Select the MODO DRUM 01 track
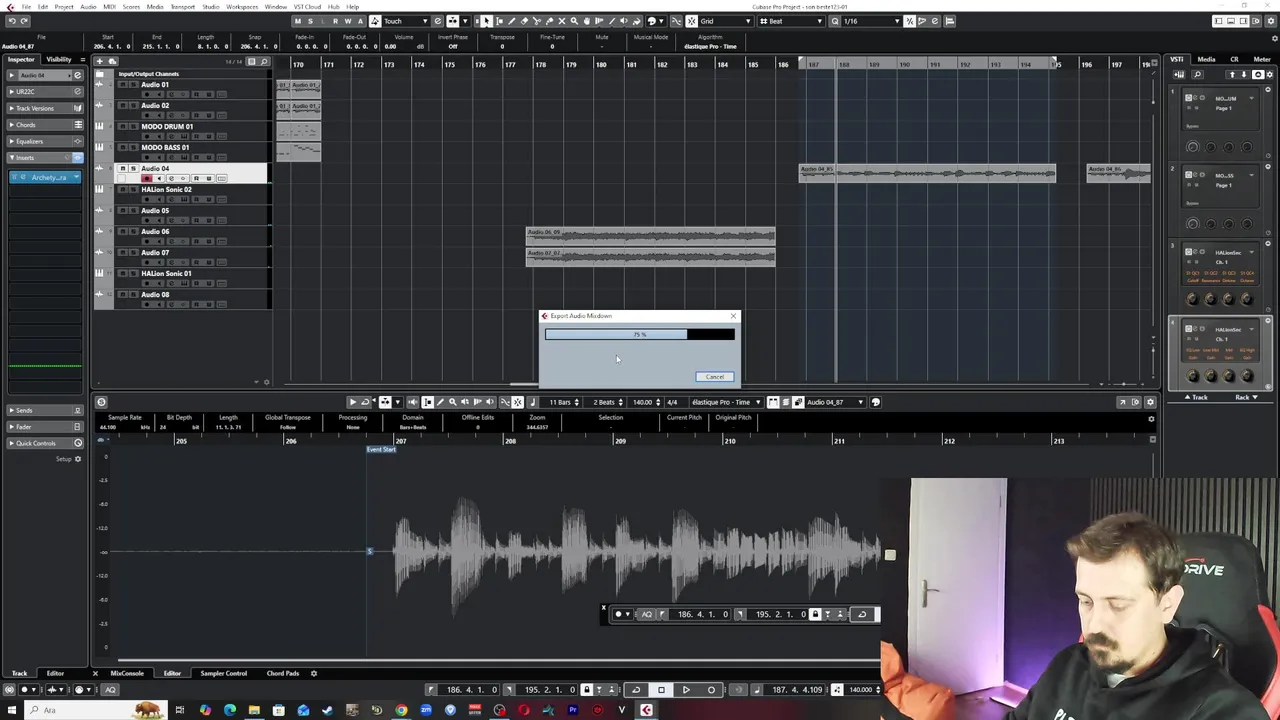Viewport: 1280px width, 720px height. point(167,127)
